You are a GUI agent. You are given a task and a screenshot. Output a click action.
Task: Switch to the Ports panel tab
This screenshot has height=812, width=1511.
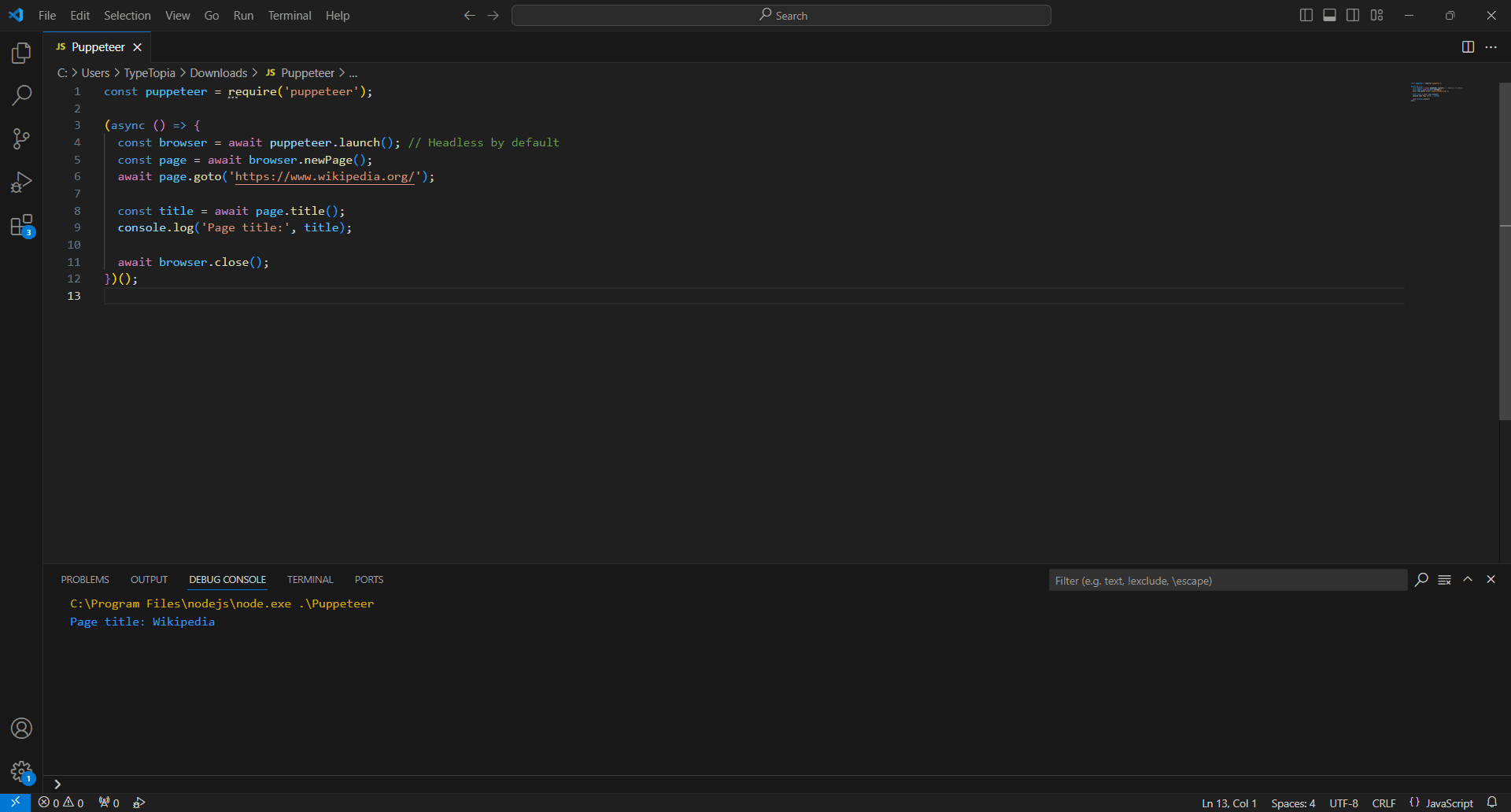click(369, 580)
